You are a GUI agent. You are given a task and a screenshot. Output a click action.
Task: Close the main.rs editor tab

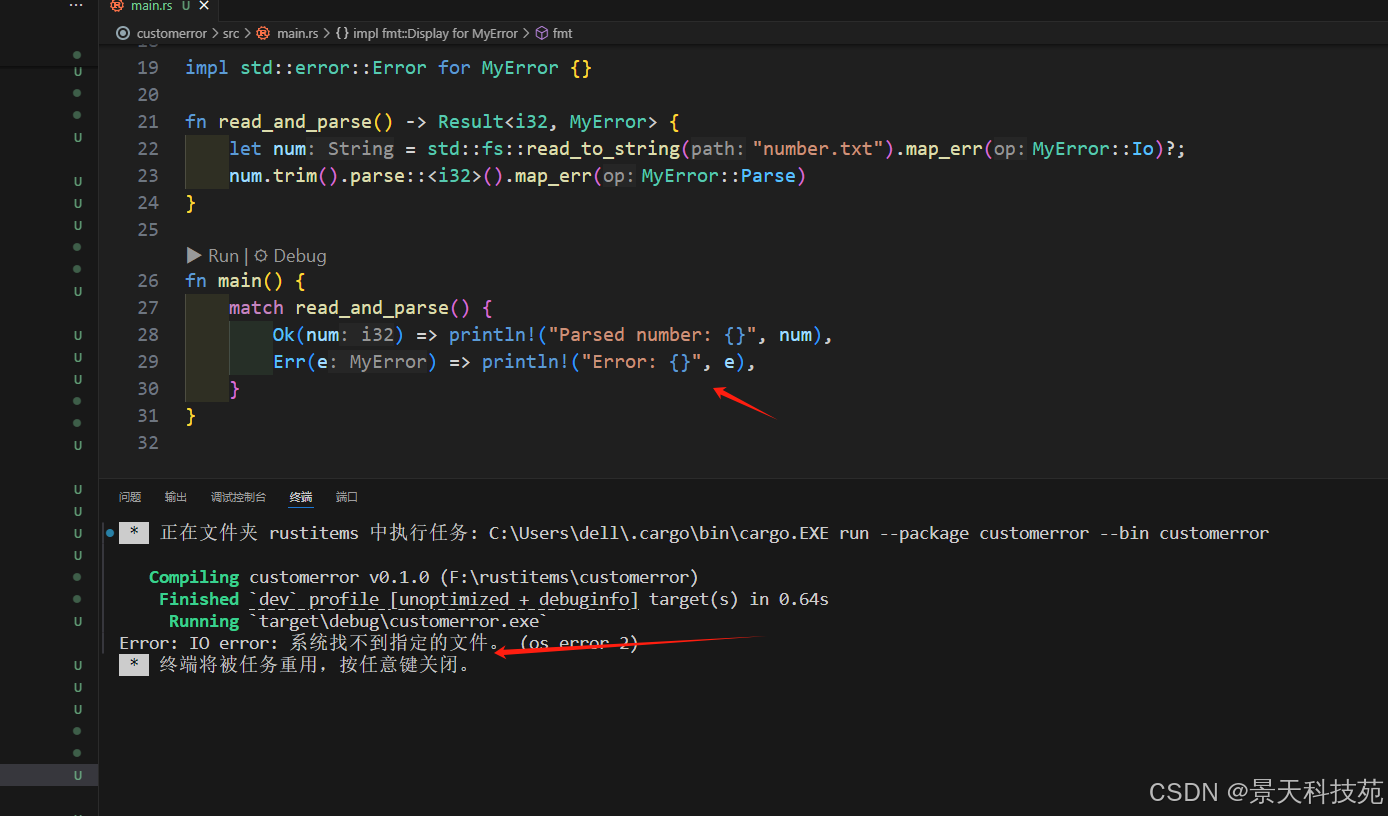click(x=204, y=6)
